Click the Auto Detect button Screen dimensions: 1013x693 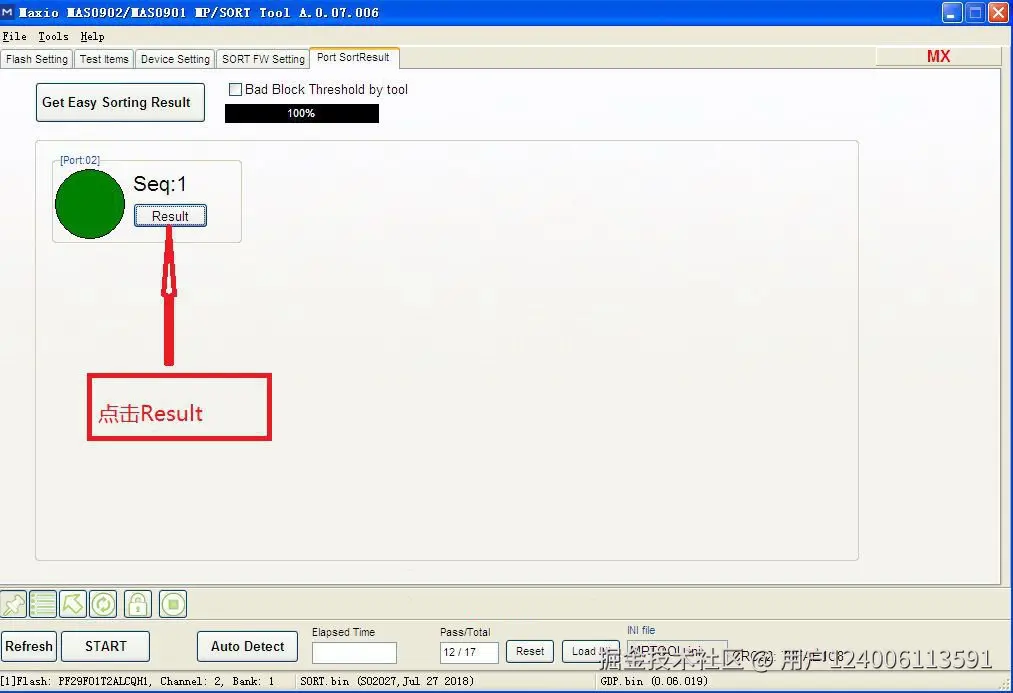(x=247, y=646)
